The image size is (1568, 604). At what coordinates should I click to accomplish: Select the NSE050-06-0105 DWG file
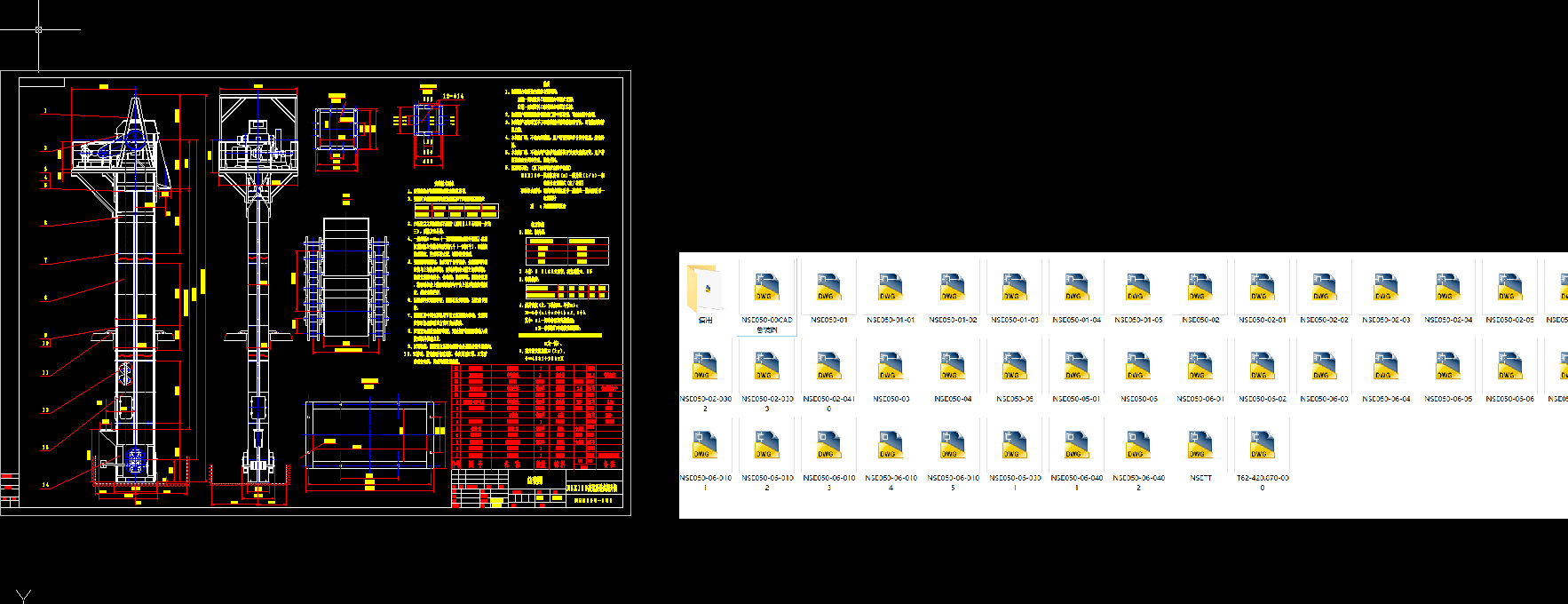pos(953,456)
